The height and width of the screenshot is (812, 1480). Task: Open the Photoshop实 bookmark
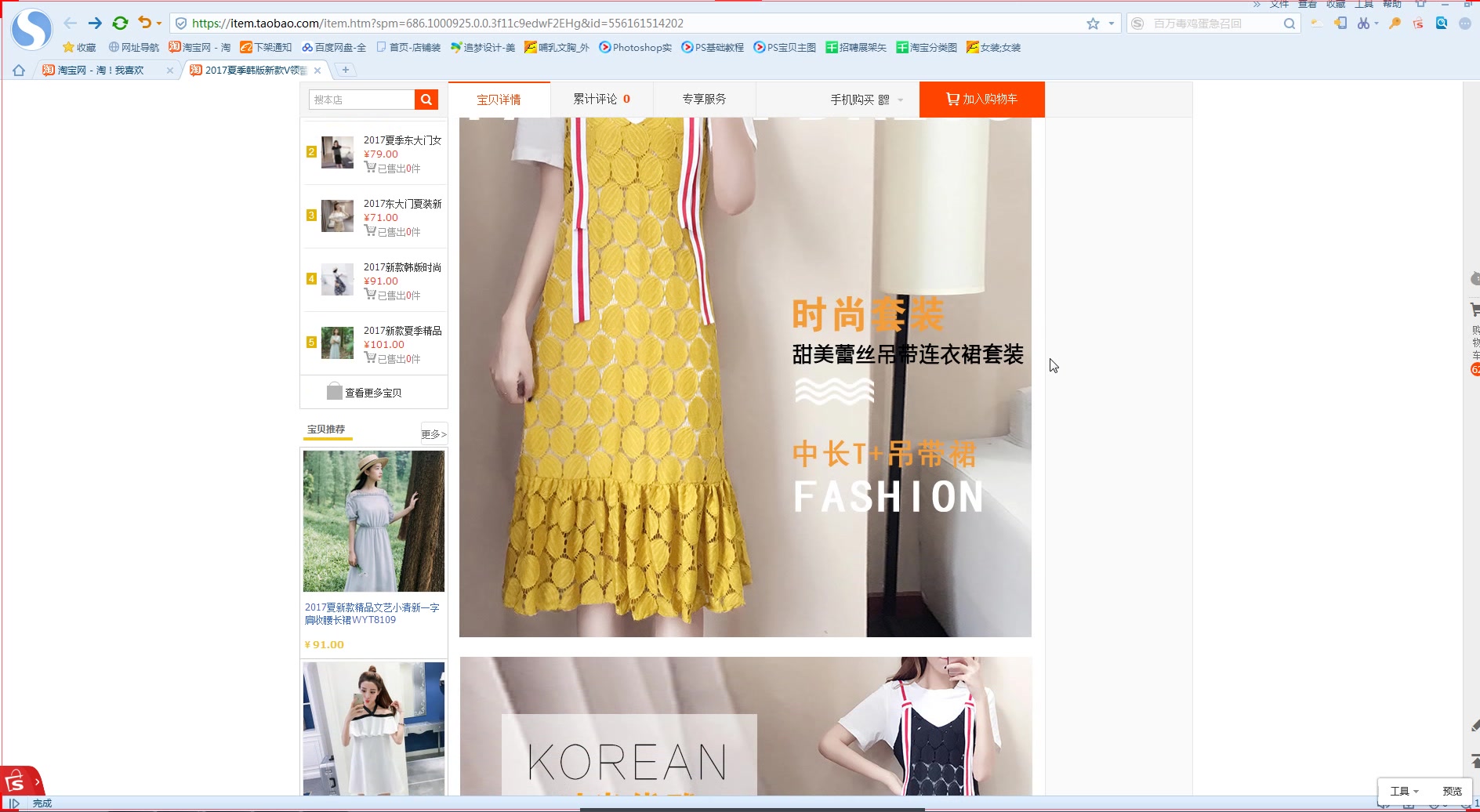(x=636, y=47)
